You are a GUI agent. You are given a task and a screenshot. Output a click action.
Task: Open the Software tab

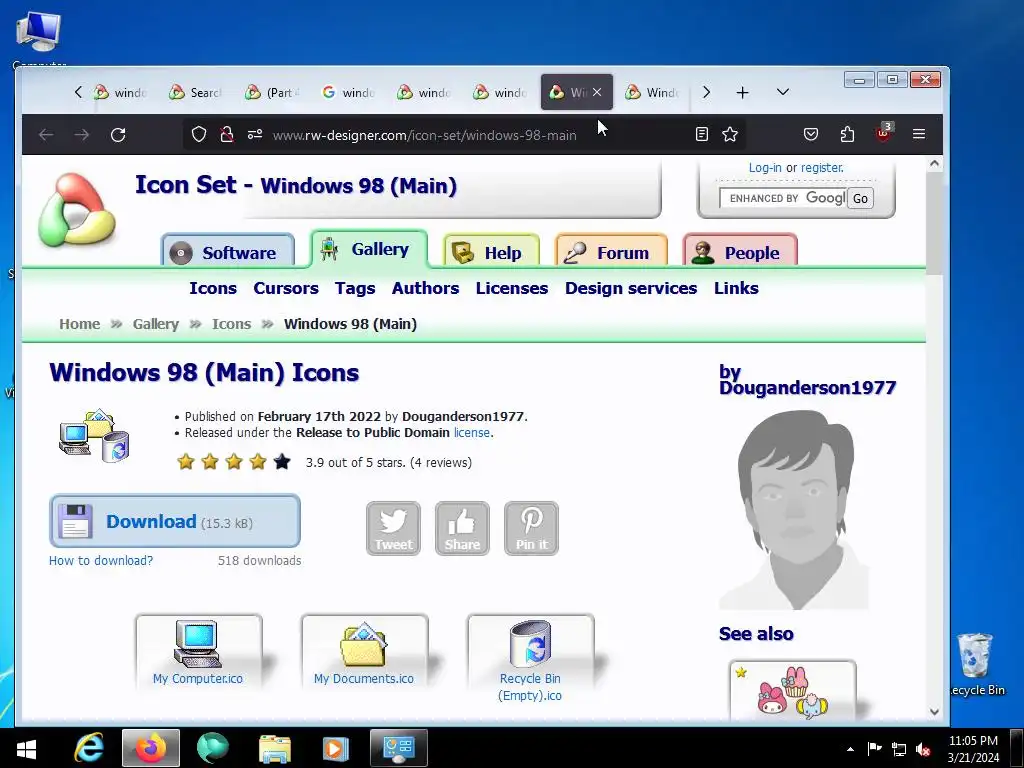pyautogui.click(x=227, y=252)
